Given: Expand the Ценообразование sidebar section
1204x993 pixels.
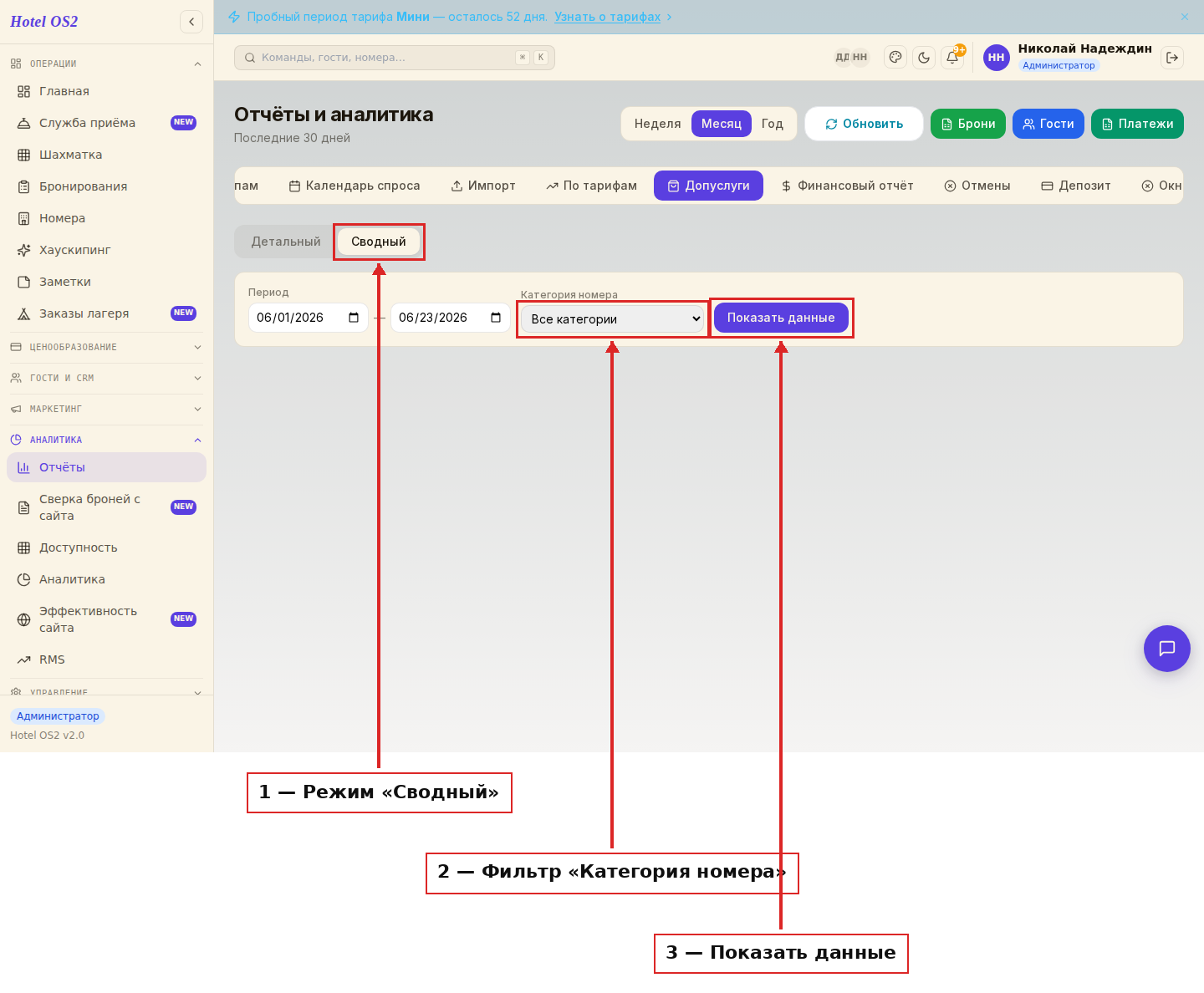Looking at the screenshot, I should (x=106, y=347).
